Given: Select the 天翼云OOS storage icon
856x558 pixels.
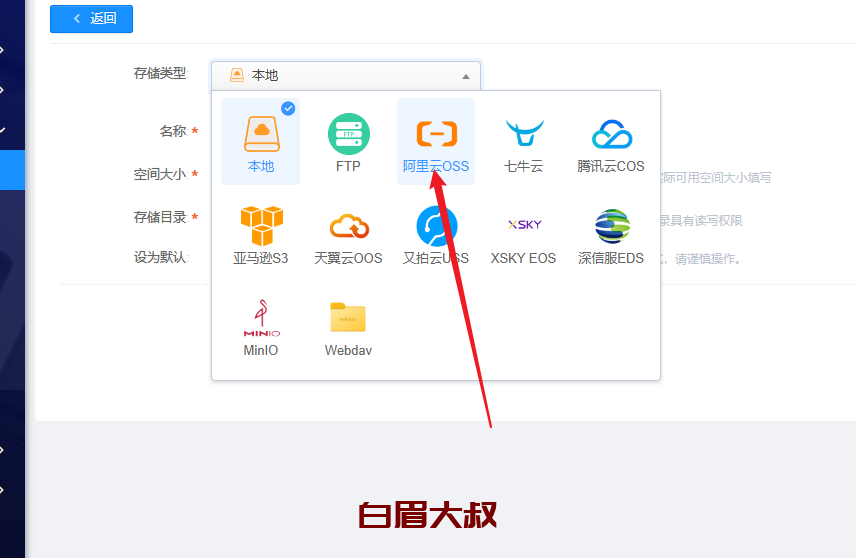Looking at the screenshot, I should (x=349, y=226).
